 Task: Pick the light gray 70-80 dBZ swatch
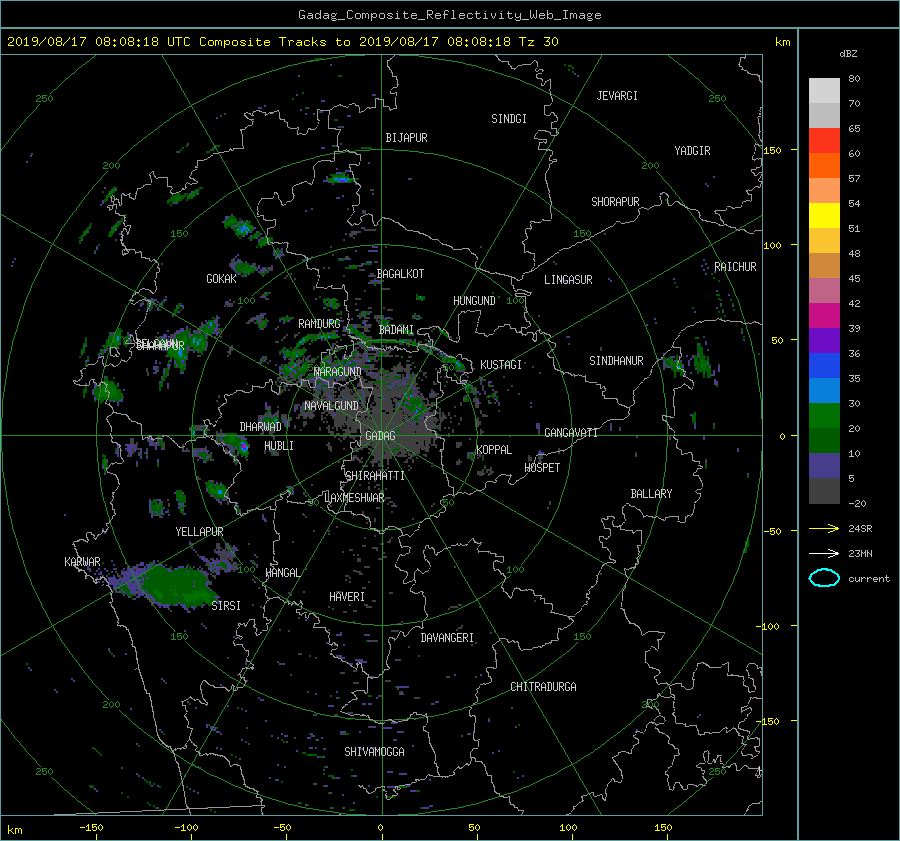pos(824,91)
